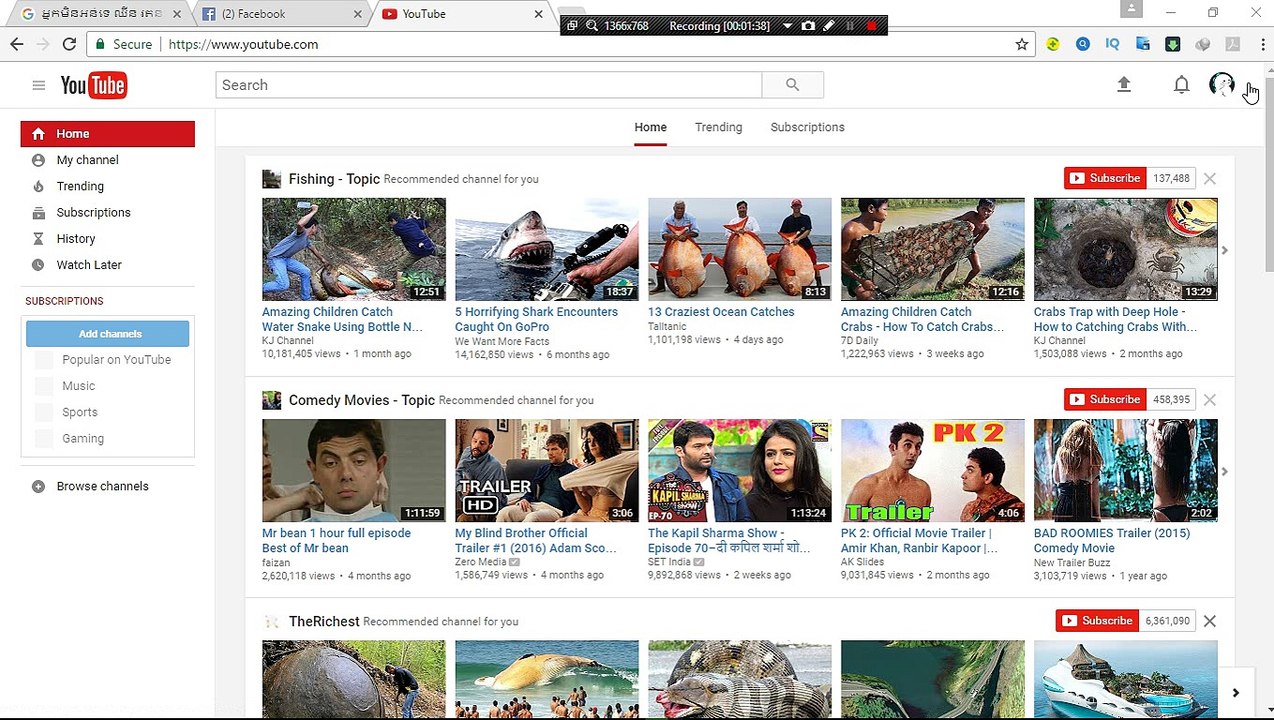Viewport: 1274px width, 720px height.
Task: Open My Blind Brother Official Trailer title
Action: point(536,541)
